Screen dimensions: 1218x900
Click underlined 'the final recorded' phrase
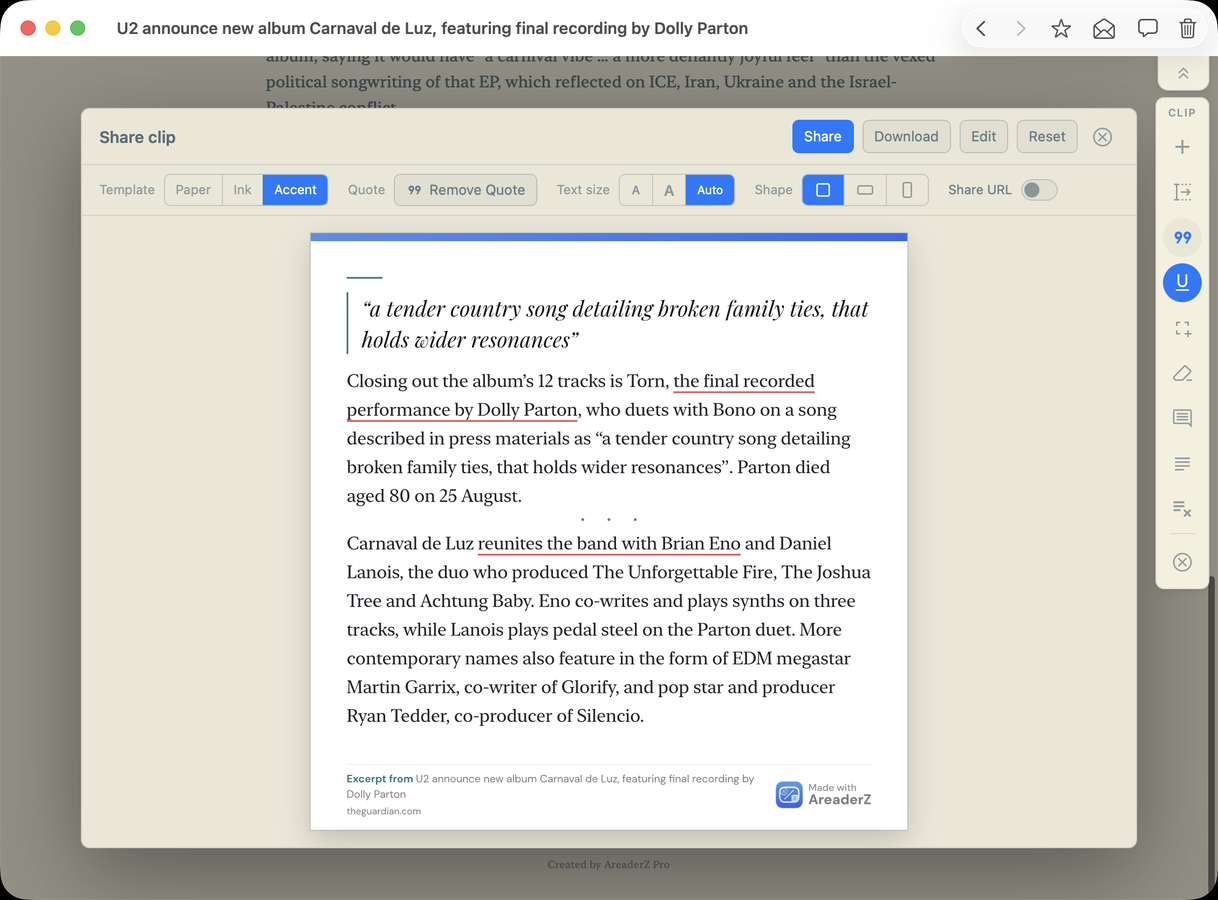[x=744, y=381]
